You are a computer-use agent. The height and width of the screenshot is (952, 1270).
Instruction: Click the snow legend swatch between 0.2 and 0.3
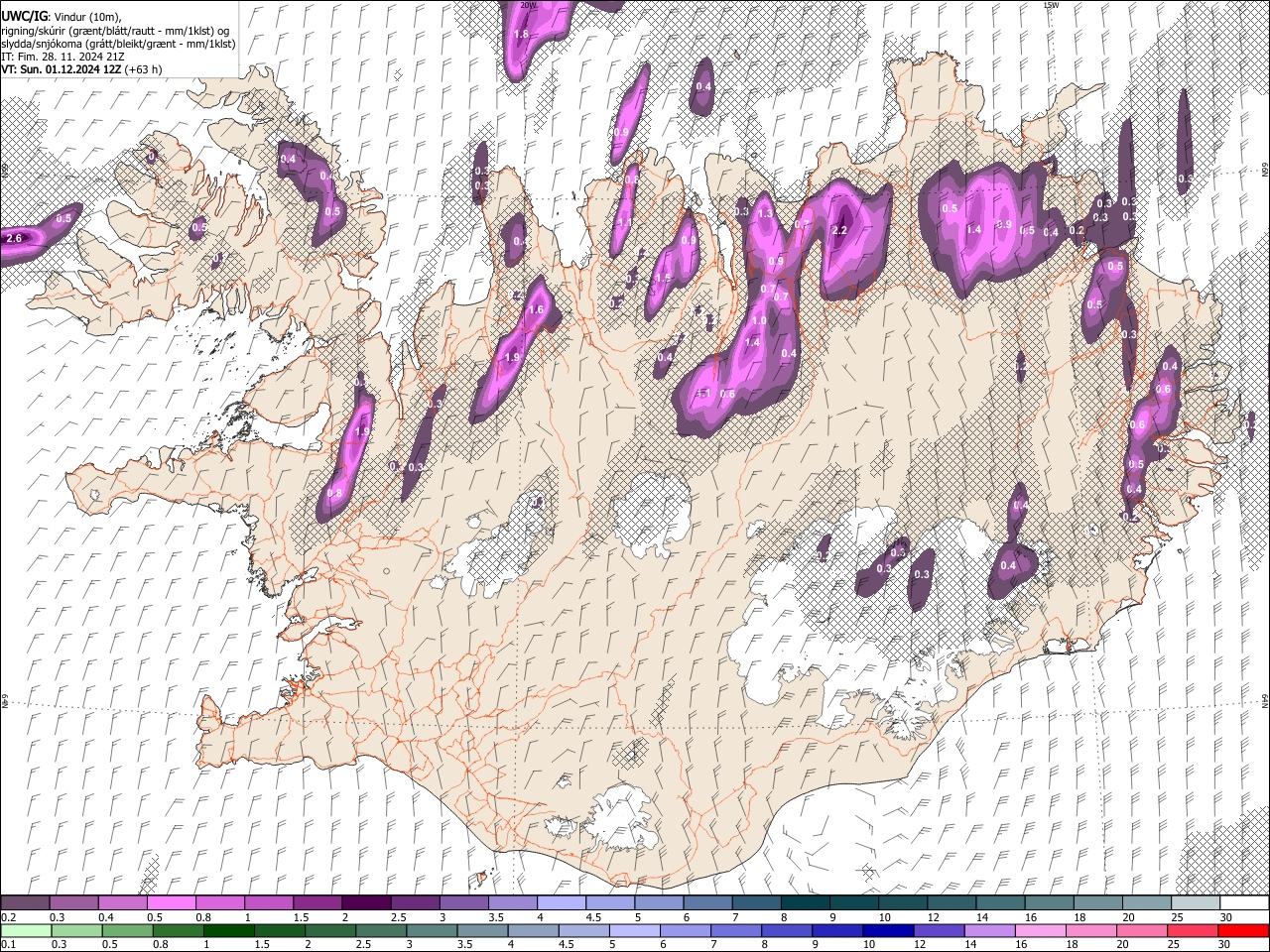pyautogui.click(x=25, y=903)
